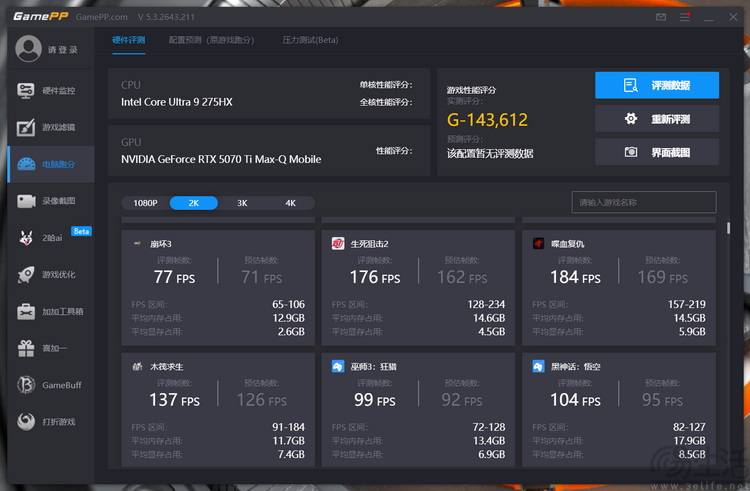Open 录像截图 camera recording icon
Viewport: 750px width, 491px height.
[x=26, y=201]
